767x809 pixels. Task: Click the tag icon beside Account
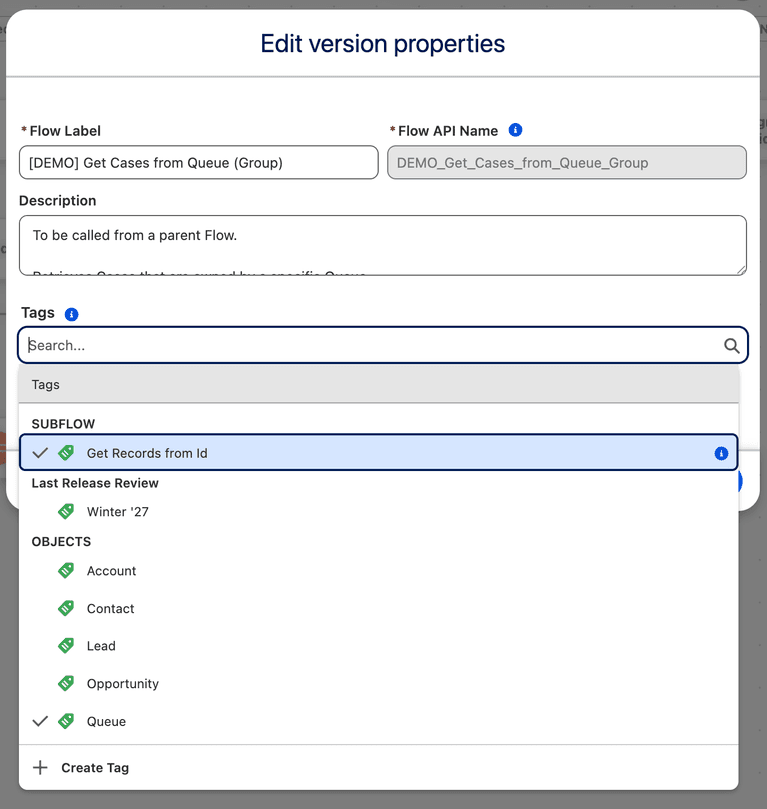[66, 570]
